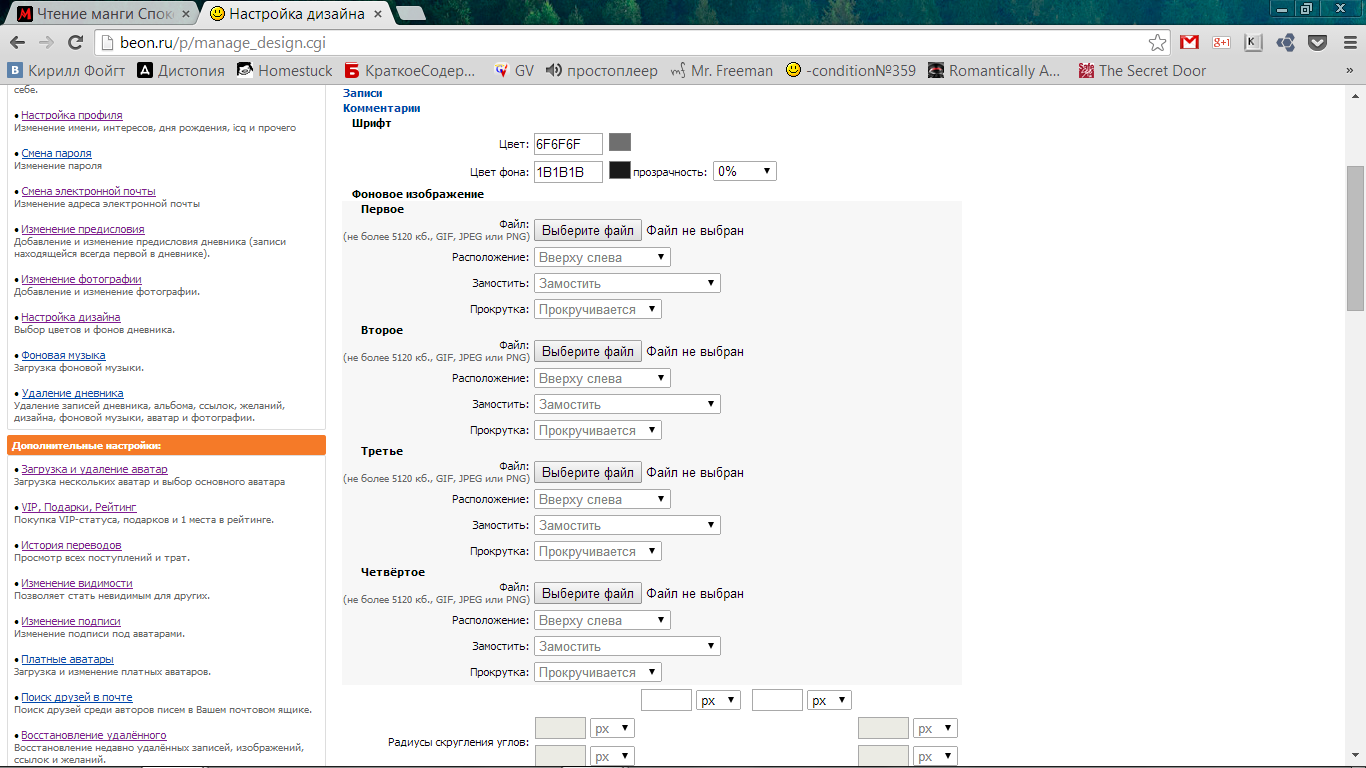Open Смена пароля link
1366x768 pixels.
(x=56, y=153)
